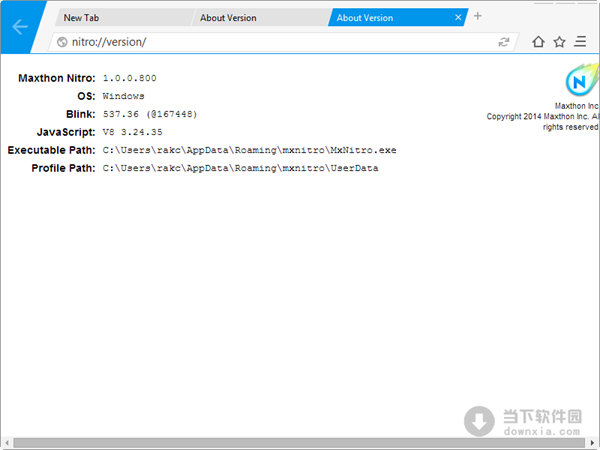This screenshot has width=600, height=450.
Task: Add a new tab with plus button
Action: [x=478, y=16]
